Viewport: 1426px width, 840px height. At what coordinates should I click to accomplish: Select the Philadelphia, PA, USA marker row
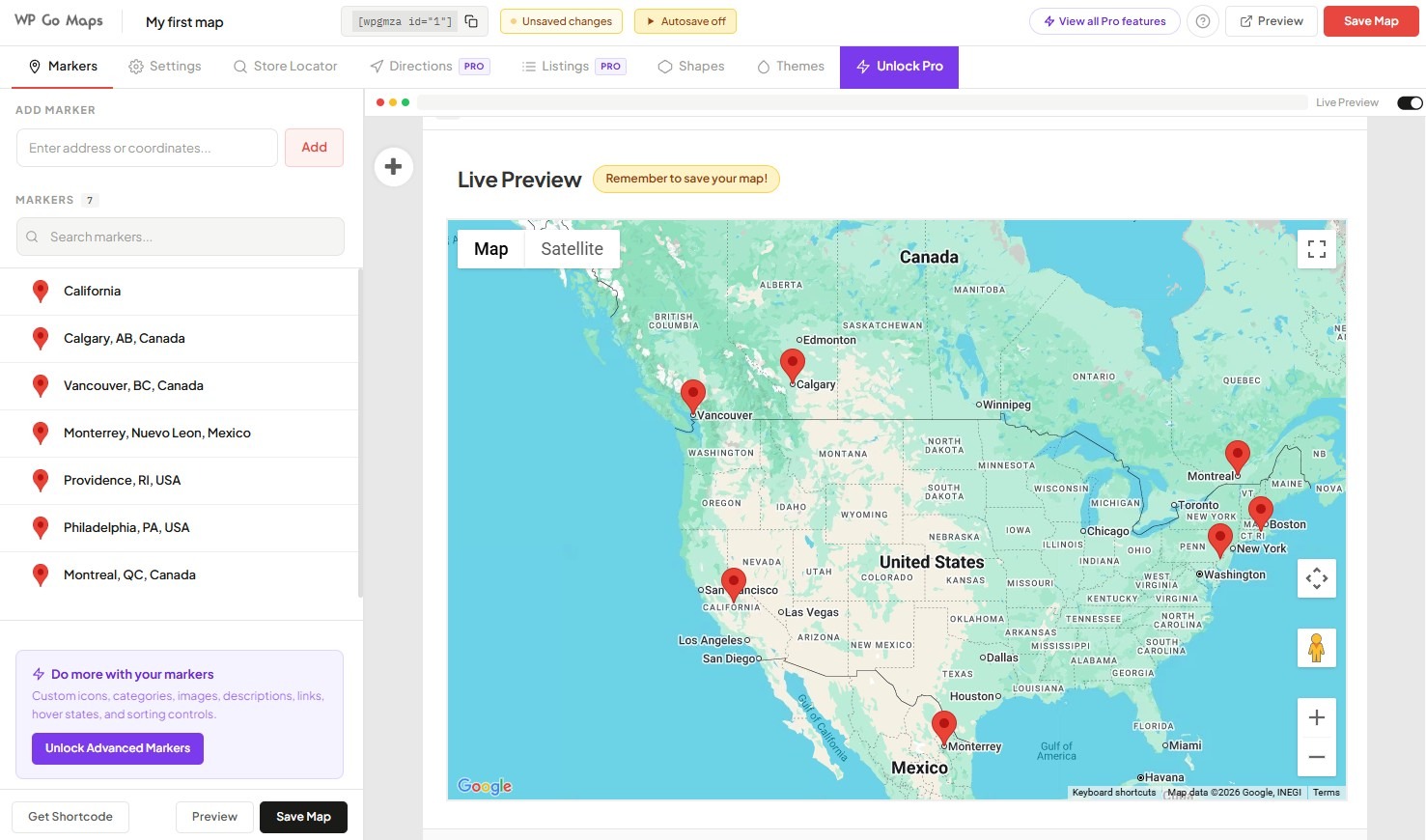click(x=180, y=528)
